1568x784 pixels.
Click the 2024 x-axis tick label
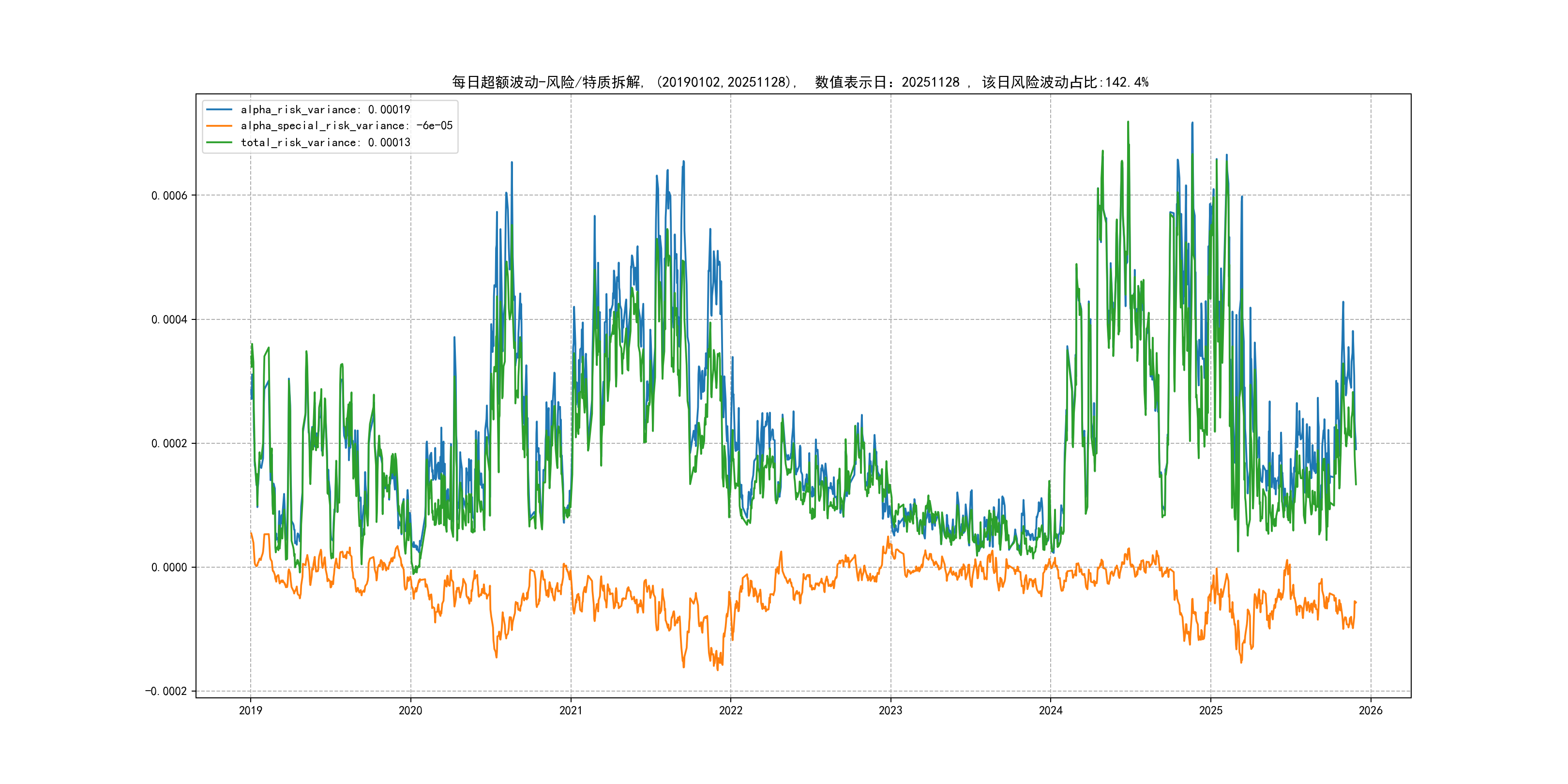tap(1051, 710)
